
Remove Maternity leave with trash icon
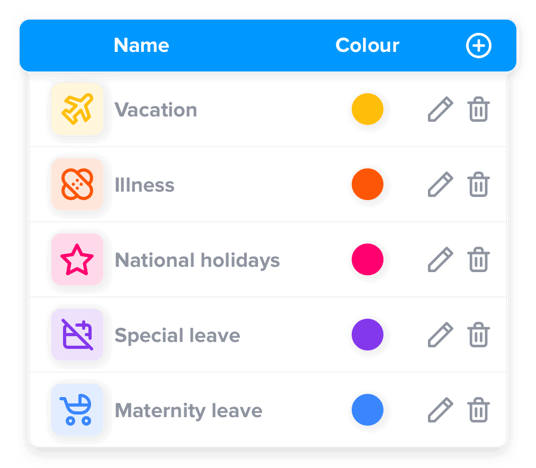click(x=478, y=410)
